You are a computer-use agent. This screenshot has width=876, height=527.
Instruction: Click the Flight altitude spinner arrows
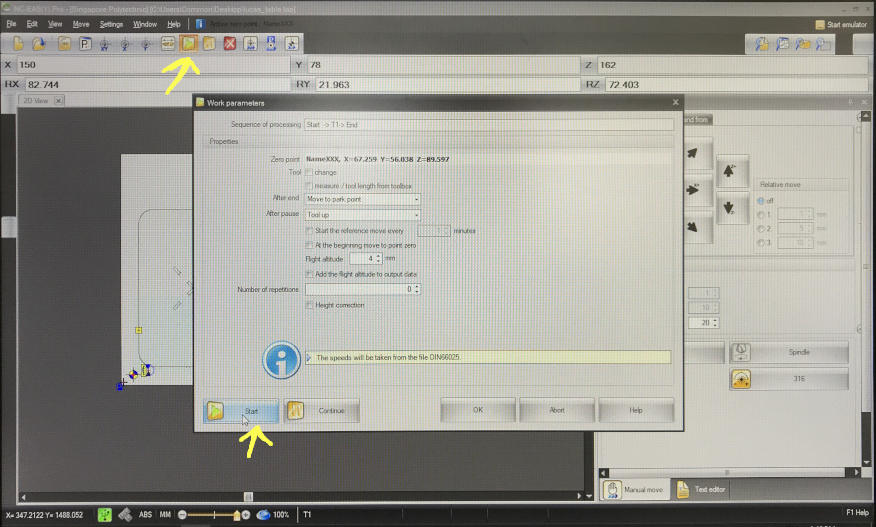[379, 258]
